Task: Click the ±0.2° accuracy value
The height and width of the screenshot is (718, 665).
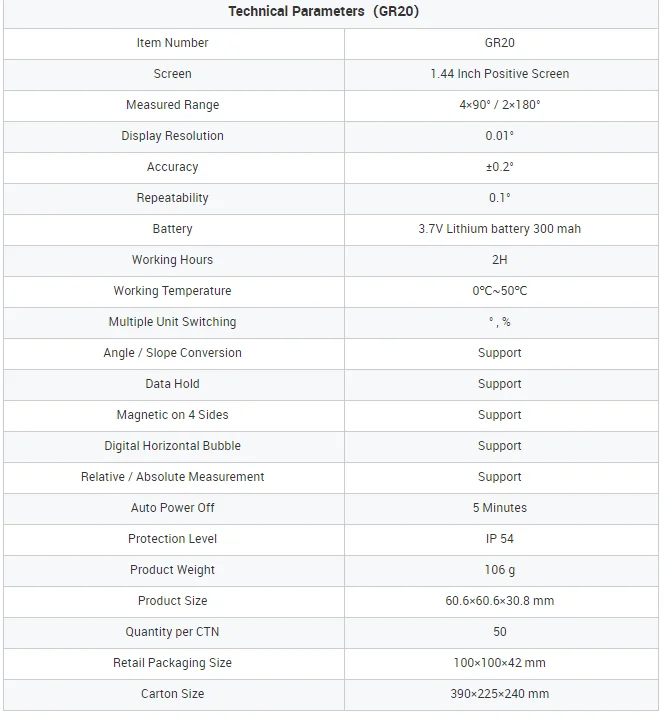Action: pyautogui.click(x=499, y=167)
